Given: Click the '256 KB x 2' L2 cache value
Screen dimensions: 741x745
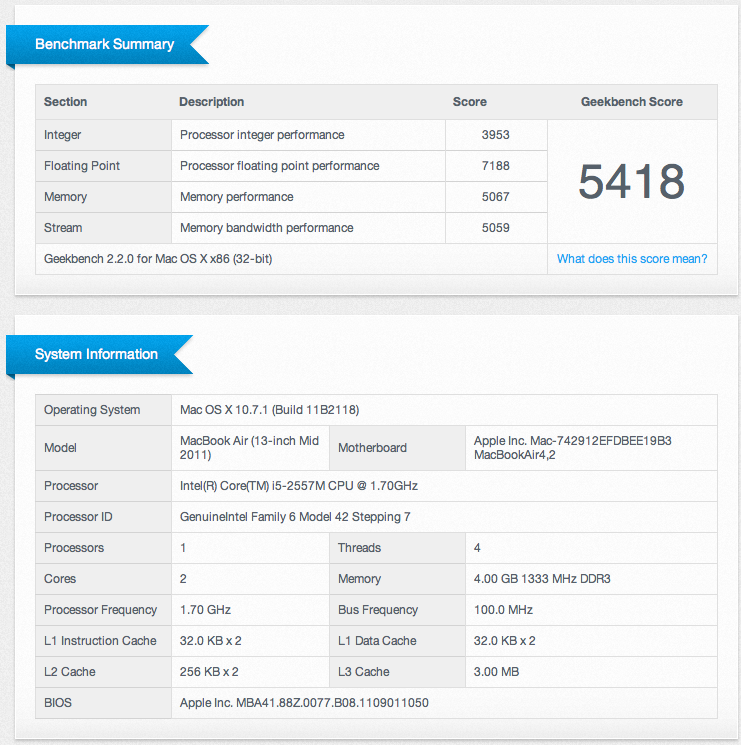Looking at the screenshot, I should tap(209, 672).
